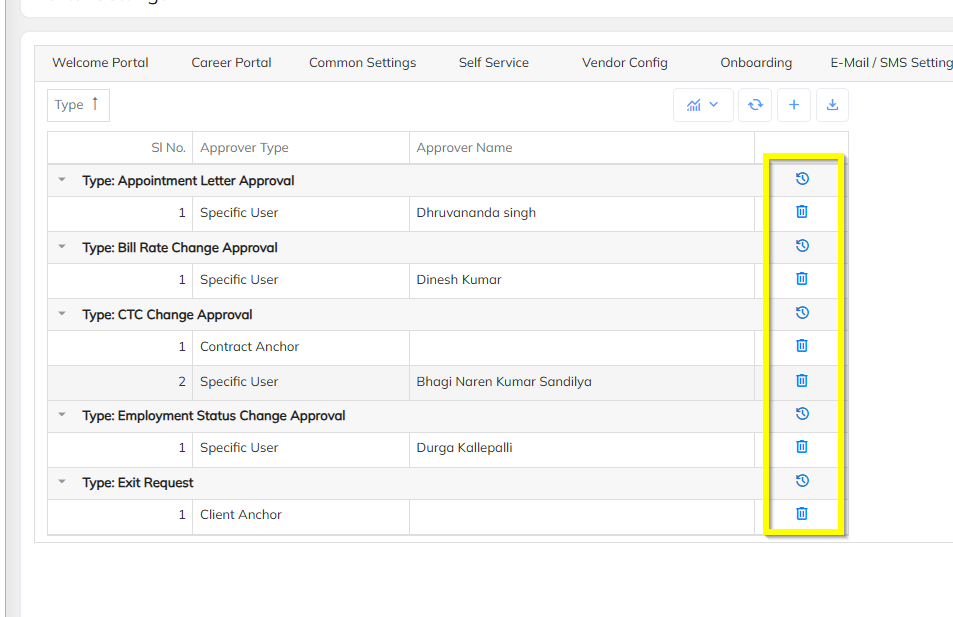Image resolution: width=953 pixels, height=617 pixels.
Task: Select the Contract Anchor row cell
Action: (250, 347)
